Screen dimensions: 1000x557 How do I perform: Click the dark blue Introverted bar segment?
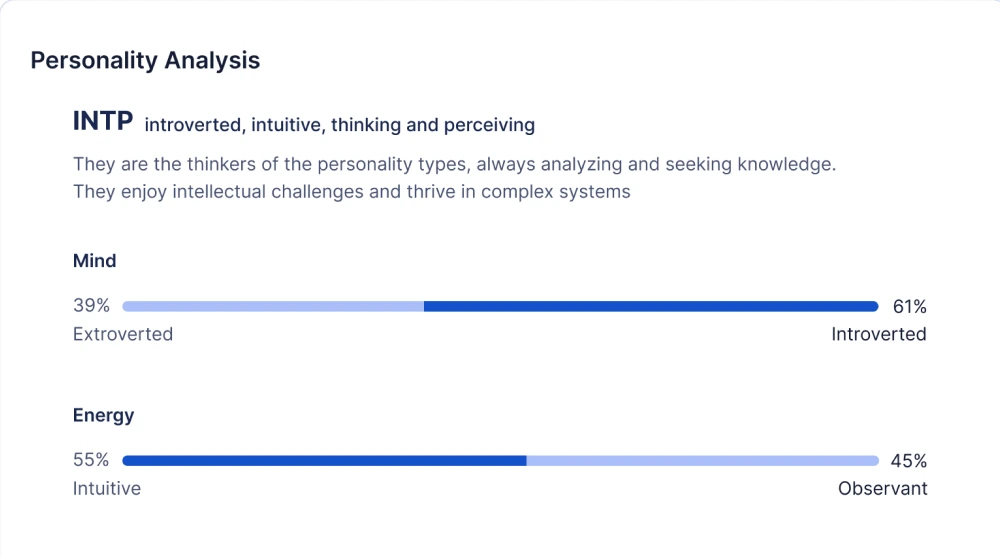(650, 306)
